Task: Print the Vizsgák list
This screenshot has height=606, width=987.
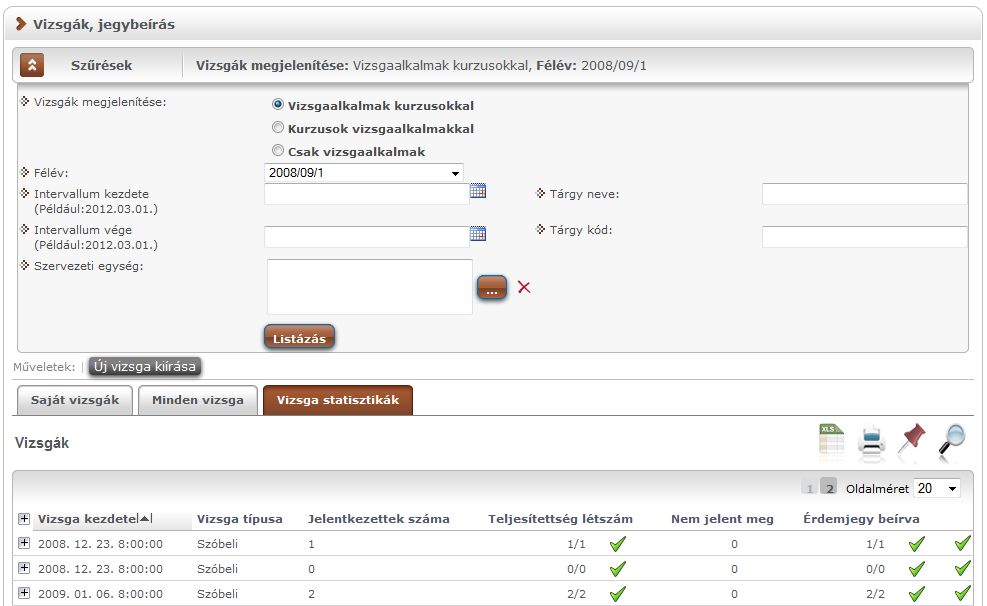Action: (872, 440)
